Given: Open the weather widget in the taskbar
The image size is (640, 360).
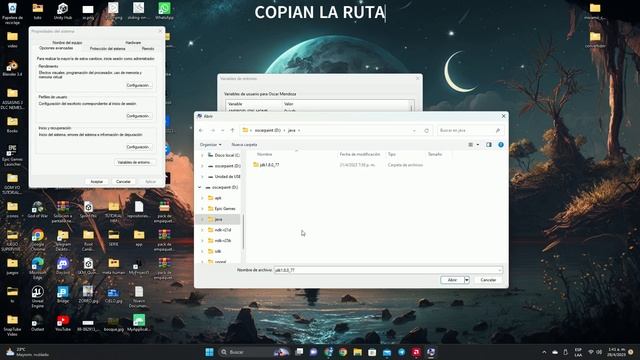Looking at the screenshot, I should (x=28, y=352).
